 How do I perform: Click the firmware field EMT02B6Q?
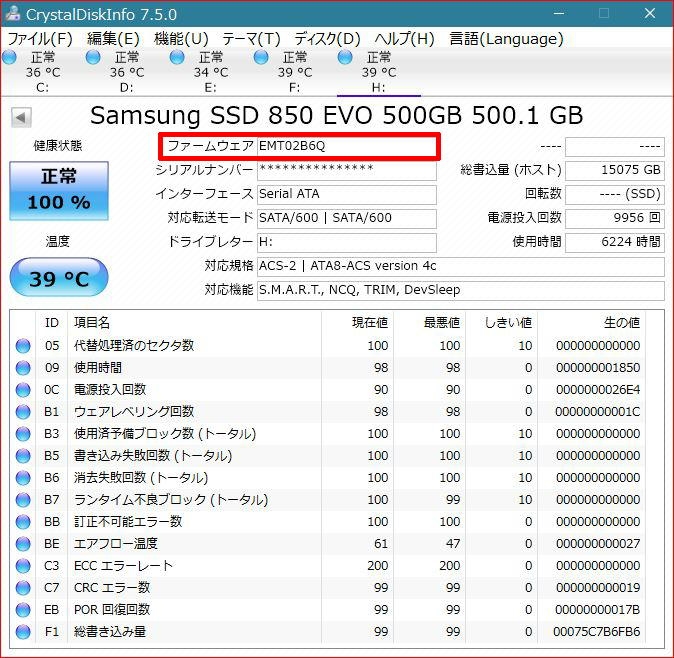[x=346, y=146]
